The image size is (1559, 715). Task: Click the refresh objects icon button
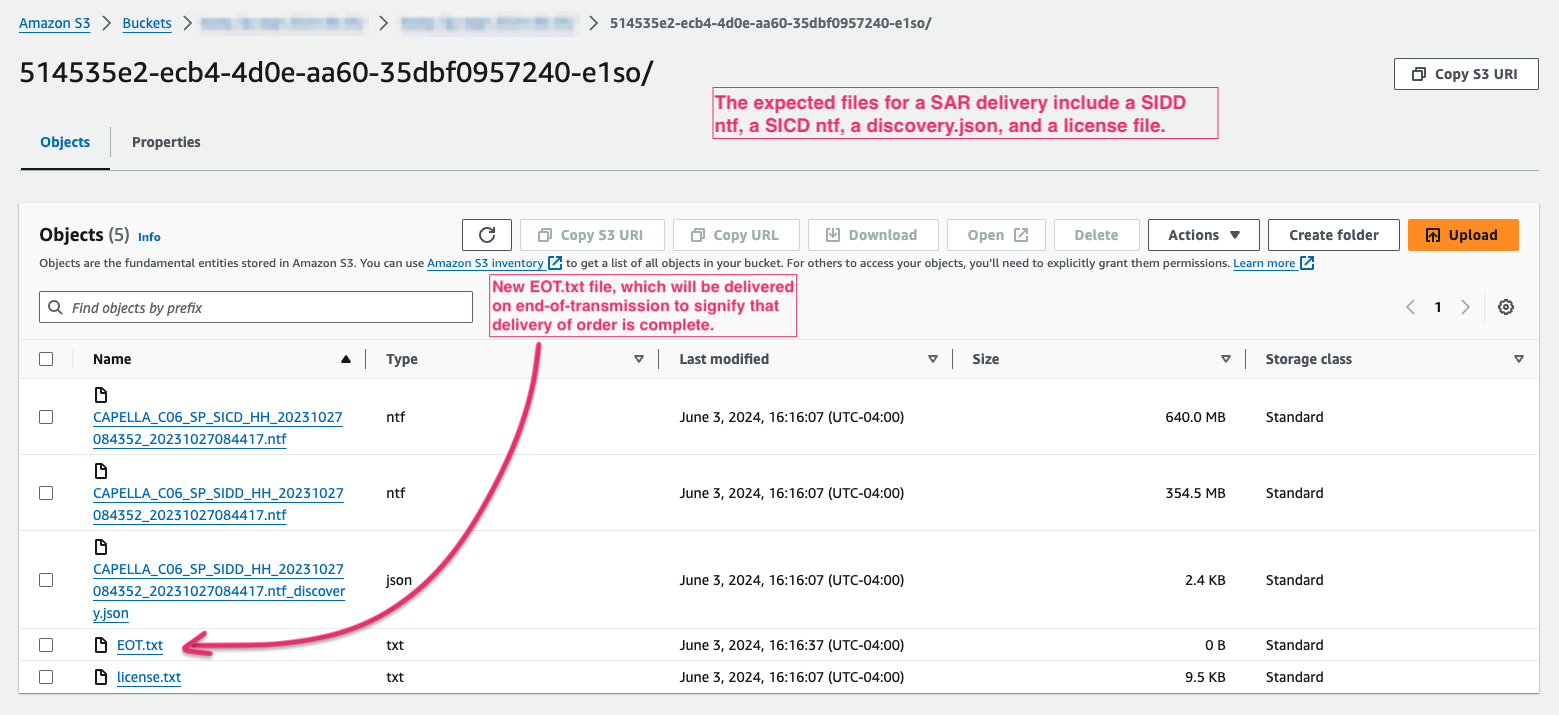pos(487,235)
